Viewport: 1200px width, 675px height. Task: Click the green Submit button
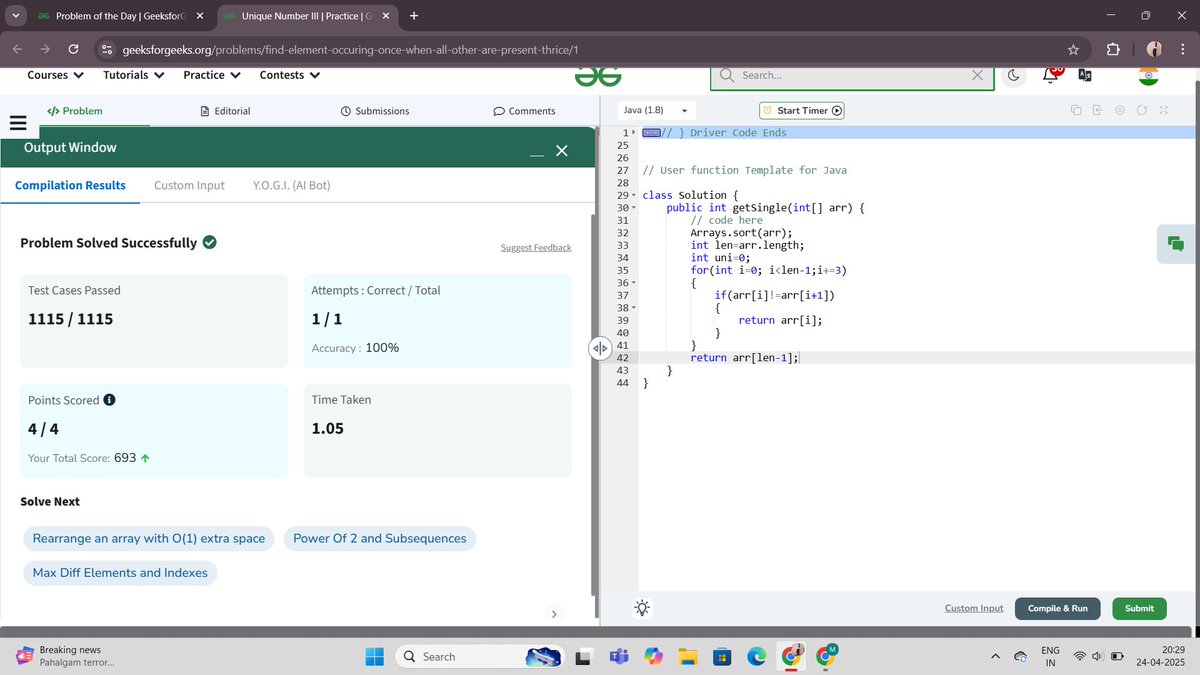(1139, 608)
